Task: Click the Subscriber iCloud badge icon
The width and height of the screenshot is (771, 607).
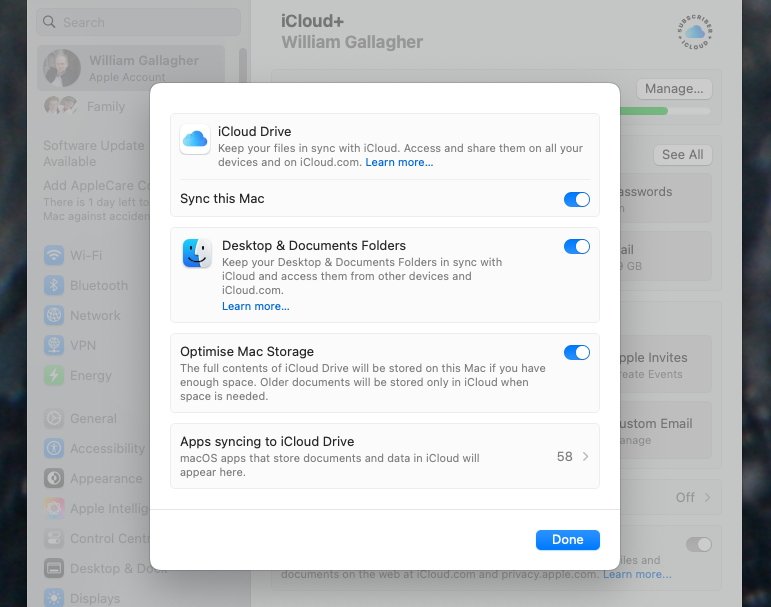Action: point(694,32)
